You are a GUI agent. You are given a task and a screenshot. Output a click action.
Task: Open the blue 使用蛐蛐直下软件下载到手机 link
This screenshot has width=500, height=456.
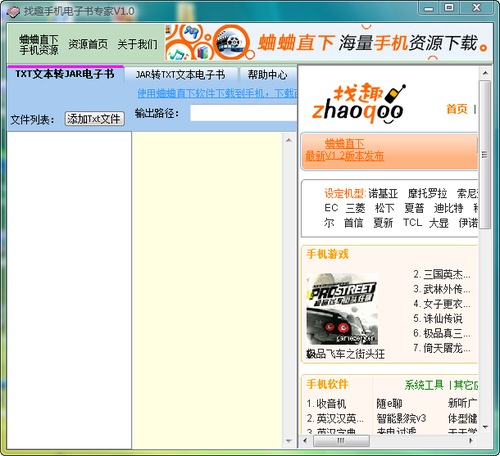217,93
